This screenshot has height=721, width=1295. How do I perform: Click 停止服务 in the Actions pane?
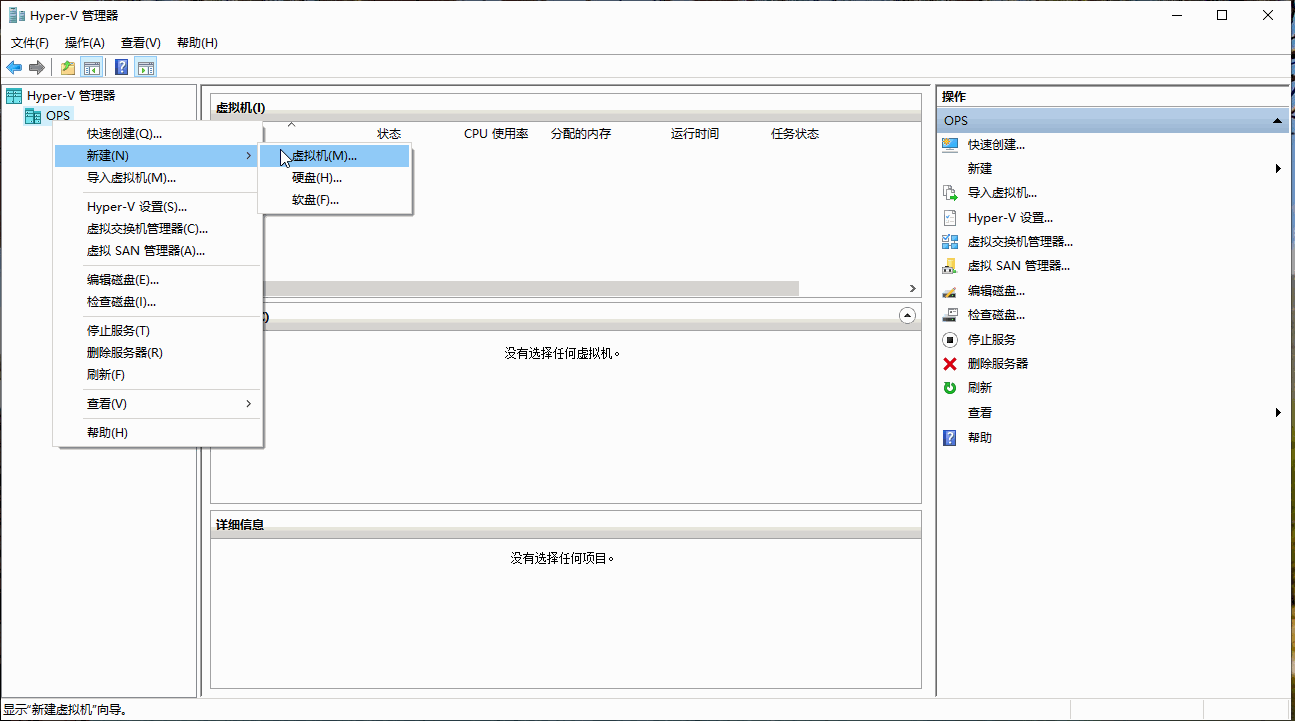[x=992, y=339]
